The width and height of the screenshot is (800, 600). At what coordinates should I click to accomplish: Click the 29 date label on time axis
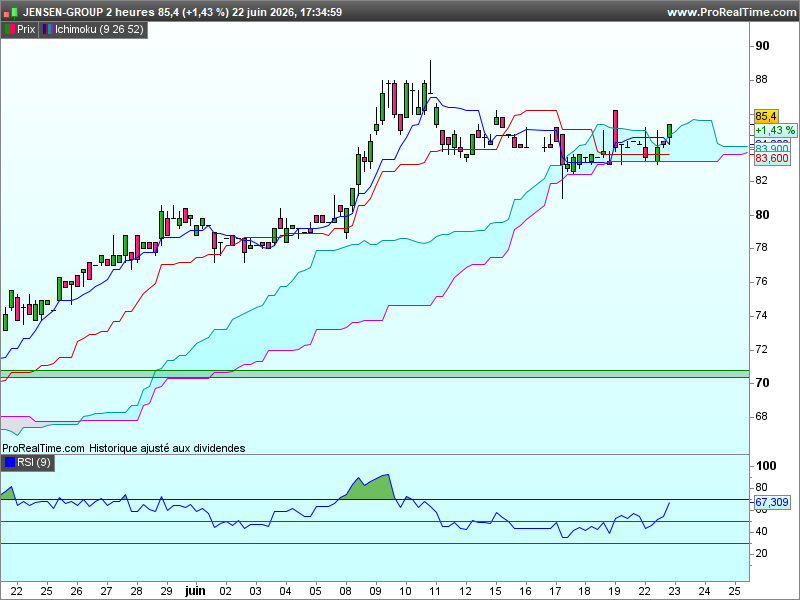[x=166, y=592]
